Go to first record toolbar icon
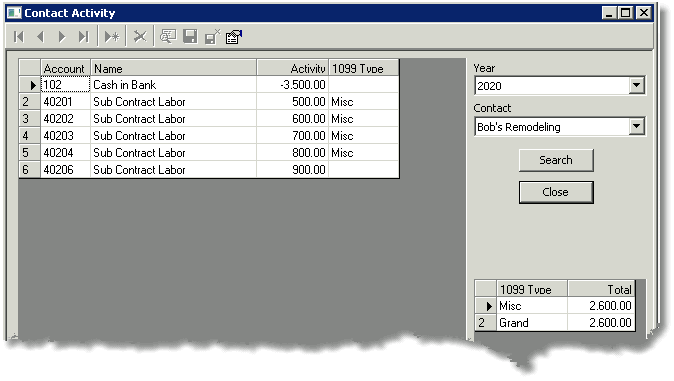This screenshot has width=674, height=381. (19, 37)
